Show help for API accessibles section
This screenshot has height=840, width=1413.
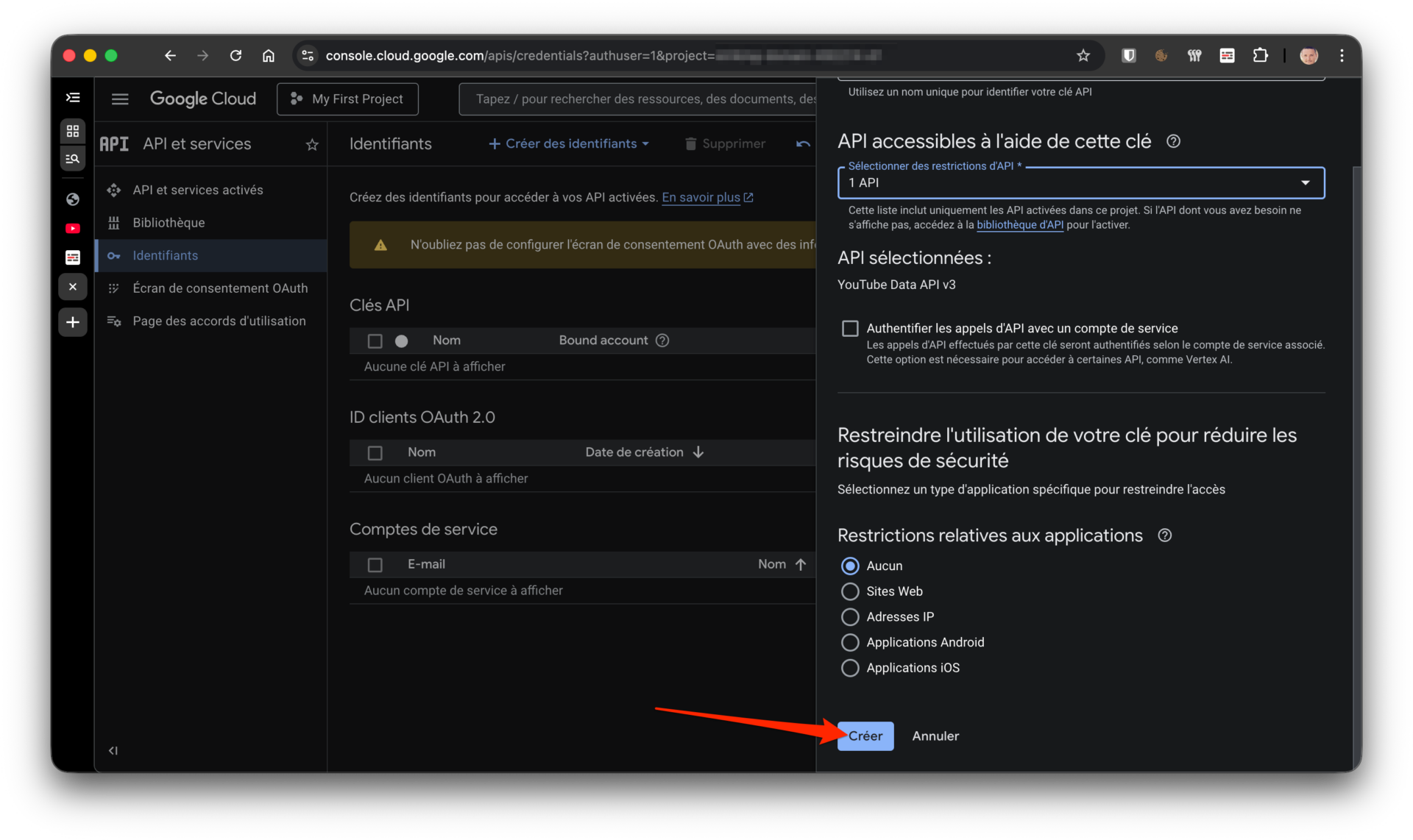(1174, 141)
